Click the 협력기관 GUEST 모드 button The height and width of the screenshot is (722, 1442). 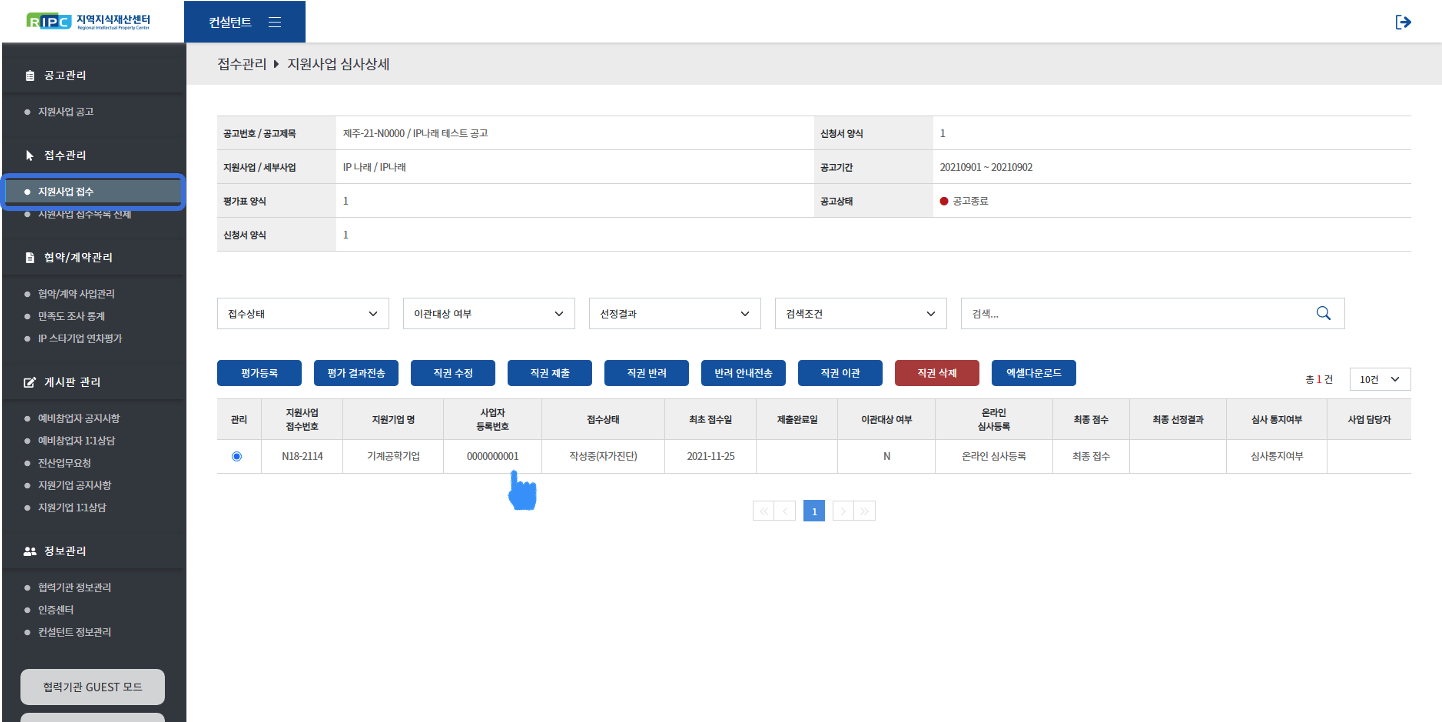(92, 687)
